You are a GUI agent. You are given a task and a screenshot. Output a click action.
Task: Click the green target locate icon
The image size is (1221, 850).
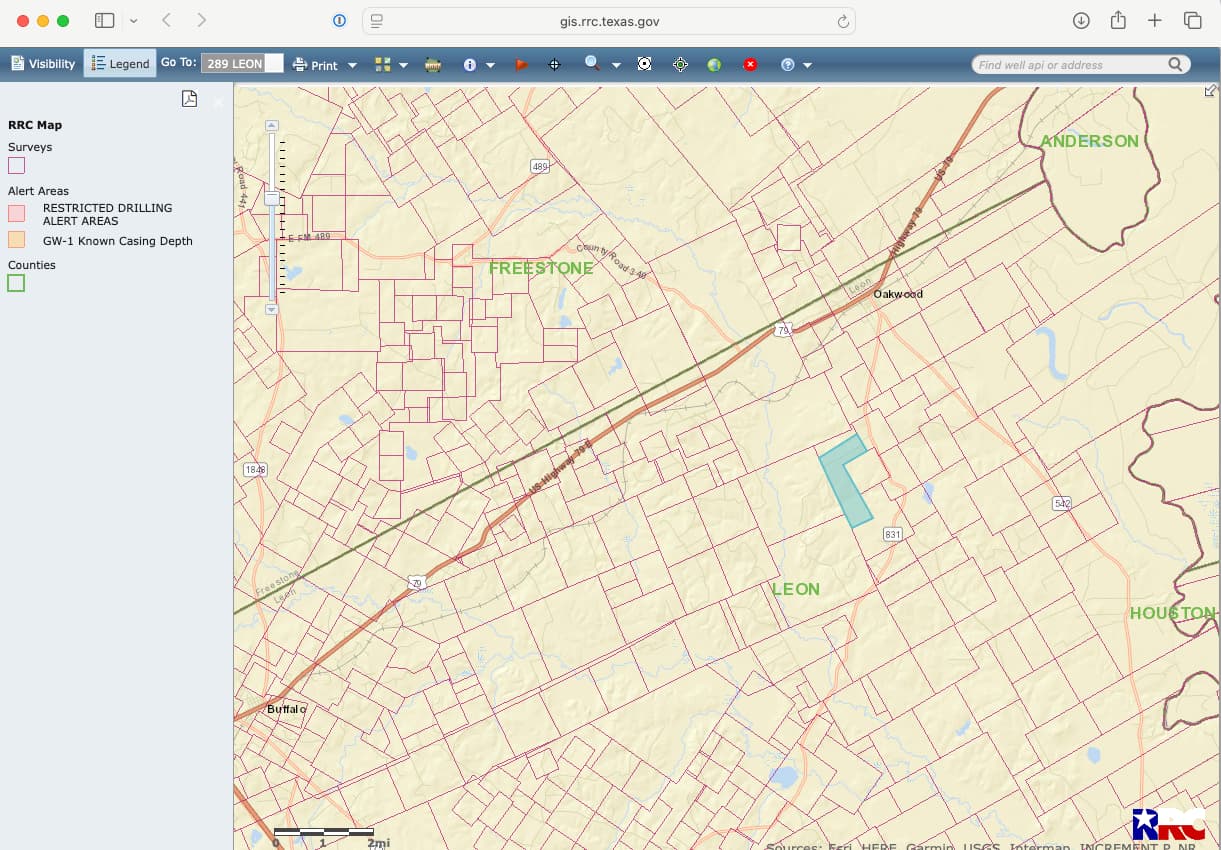pos(681,64)
